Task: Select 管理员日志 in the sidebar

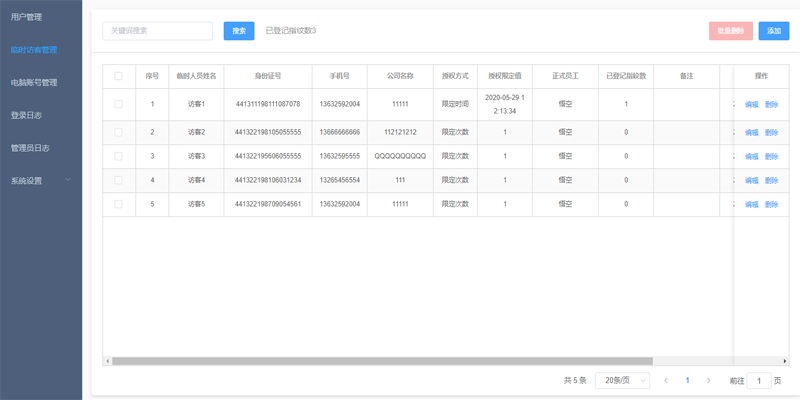Action: 30,148
